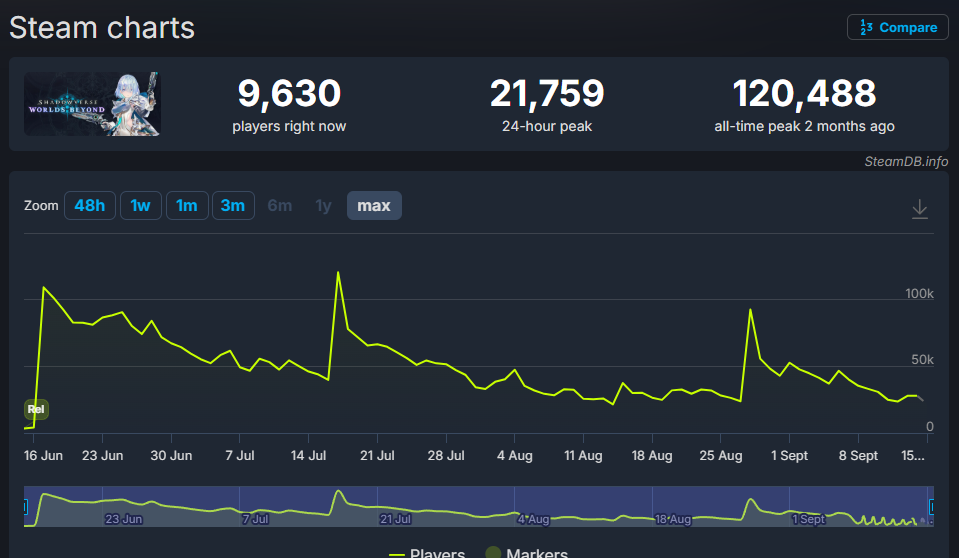Click the 4 Aug label in navigator
Viewport: 959px width, 558px height.
(533, 519)
